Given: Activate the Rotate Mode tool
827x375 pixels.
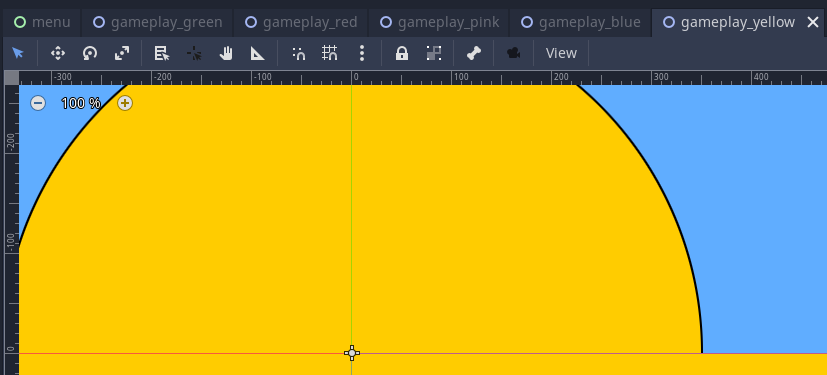Looking at the screenshot, I should tap(90, 53).
